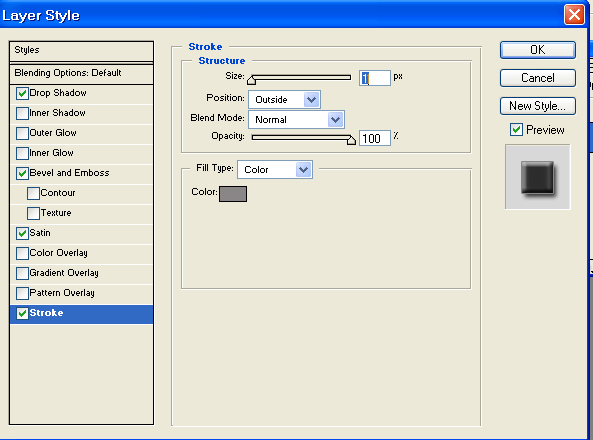Select the Styles entry at the list top
593x440 pixels.
[x=81, y=51]
